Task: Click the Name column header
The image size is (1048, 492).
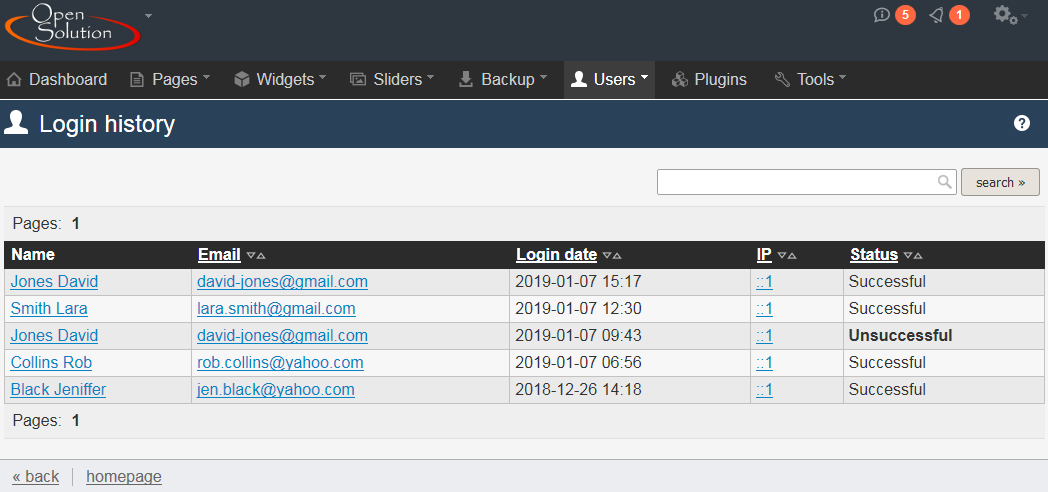Action: [x=33, y=255]
